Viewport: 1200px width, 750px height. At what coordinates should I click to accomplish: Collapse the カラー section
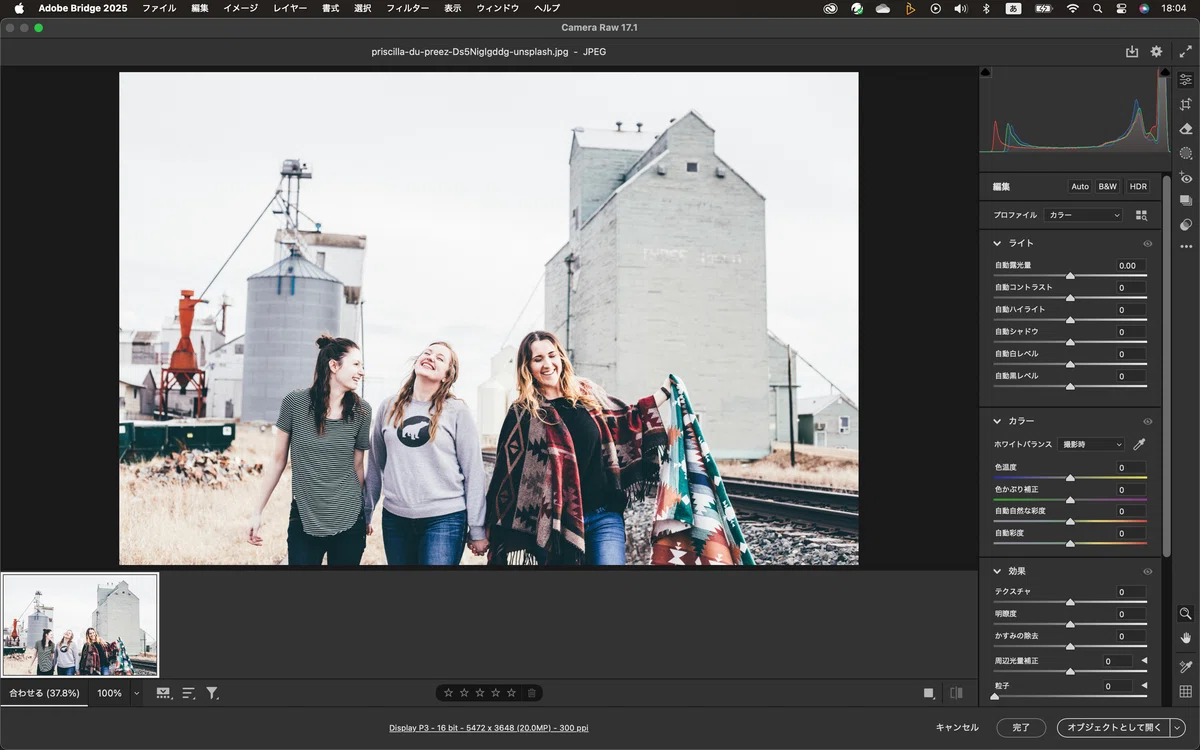[997, 421]
